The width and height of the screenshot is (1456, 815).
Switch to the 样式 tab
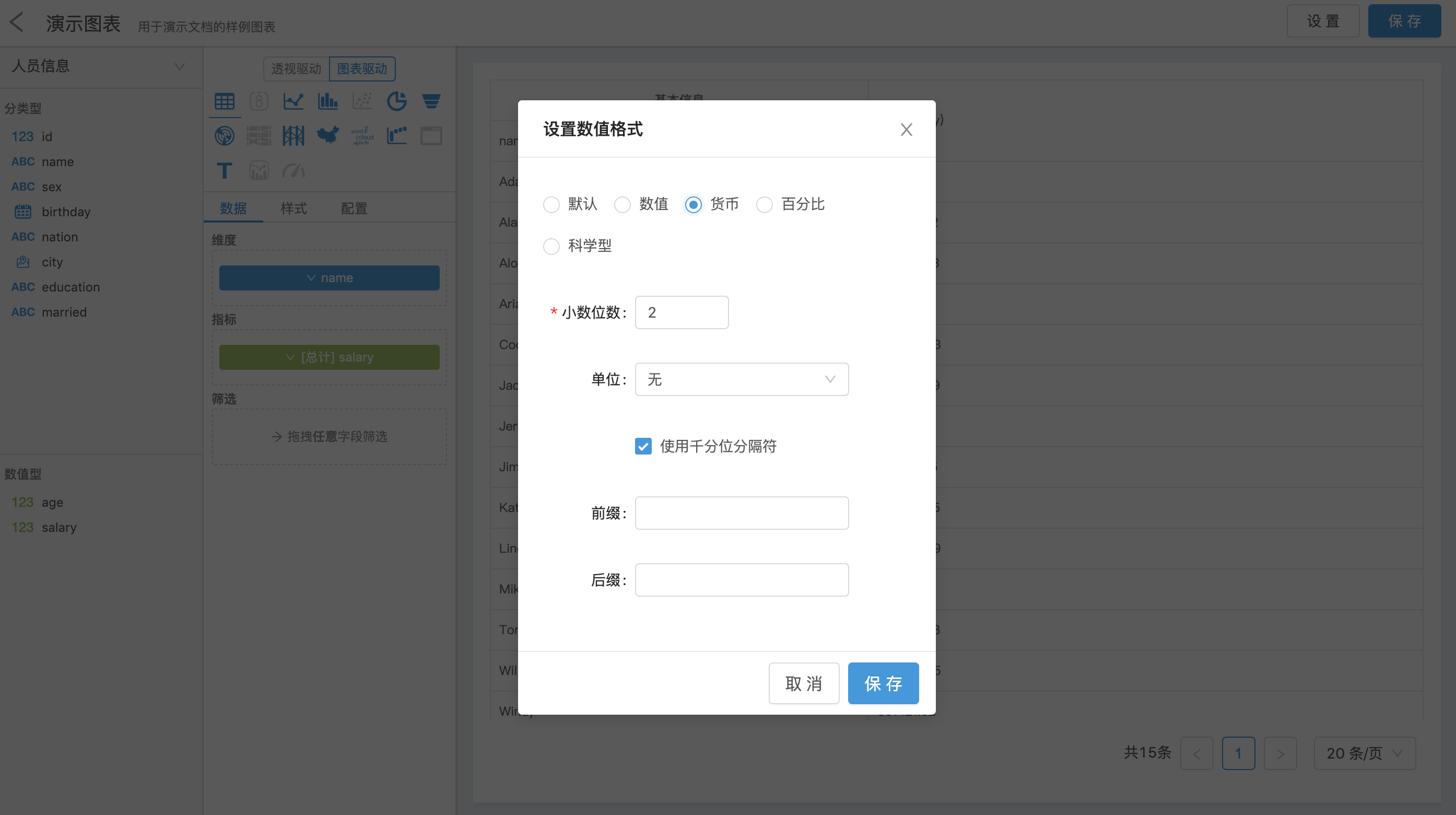(x=293, y=208)
